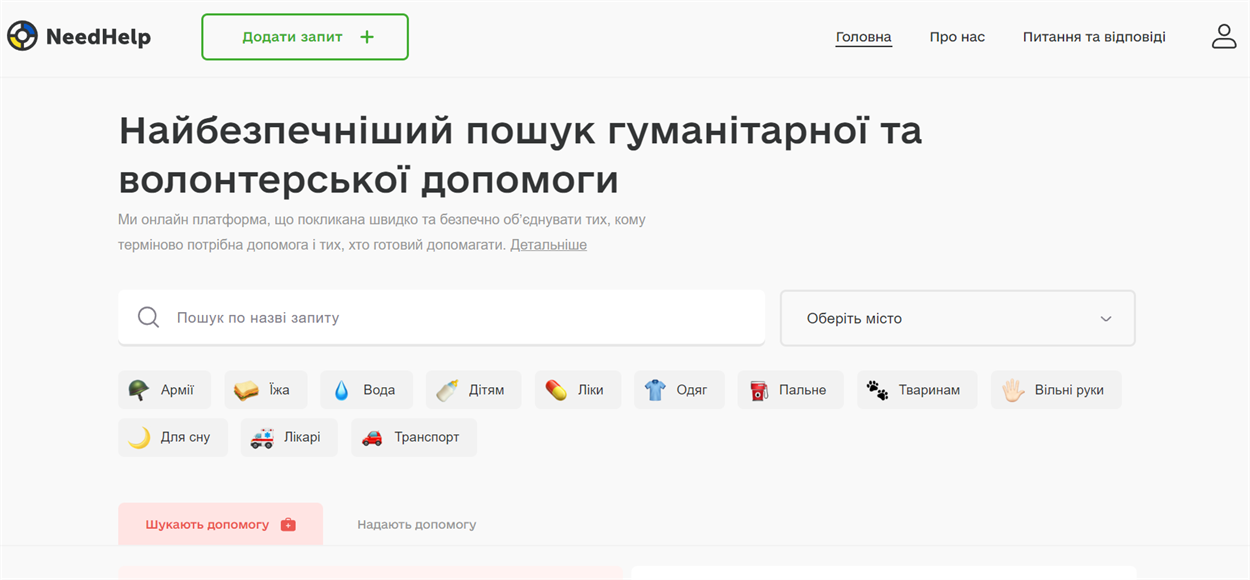The height and width of the screenshot is (580, 1250).
Task: Toggle the Для сну moon filter
Action: 172,437
